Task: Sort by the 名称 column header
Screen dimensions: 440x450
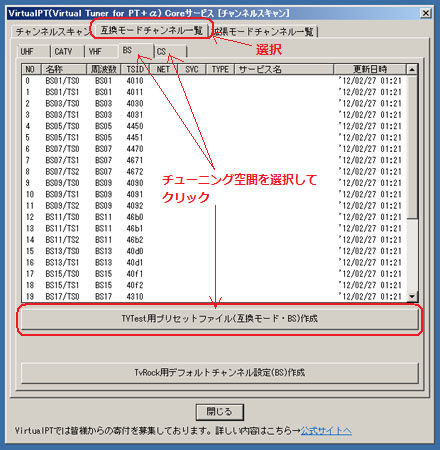Action: 64,69
